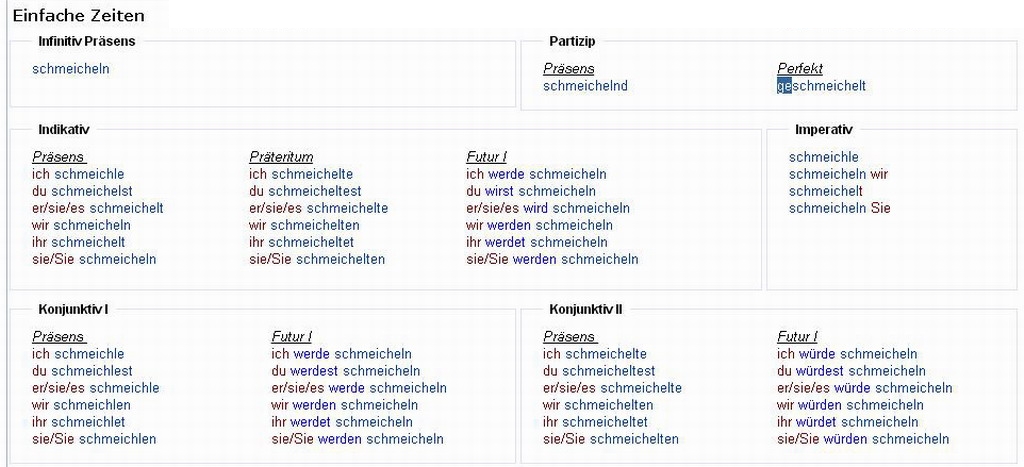Click the "Konjunktiv II" section title
This screenshot has width=1024, height=467.
pos(586,310)
